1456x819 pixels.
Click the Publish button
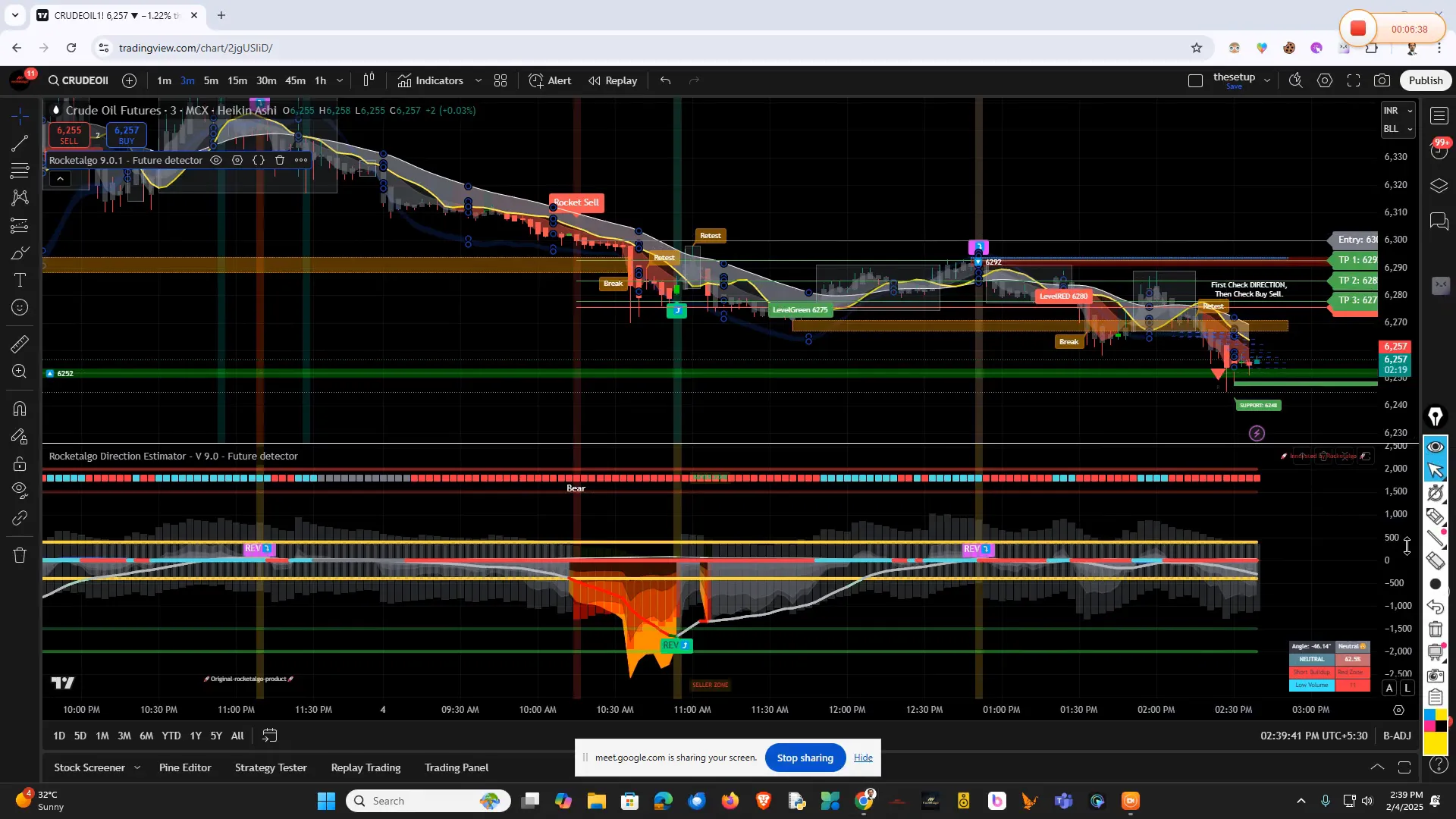[x=1425, y=80]
